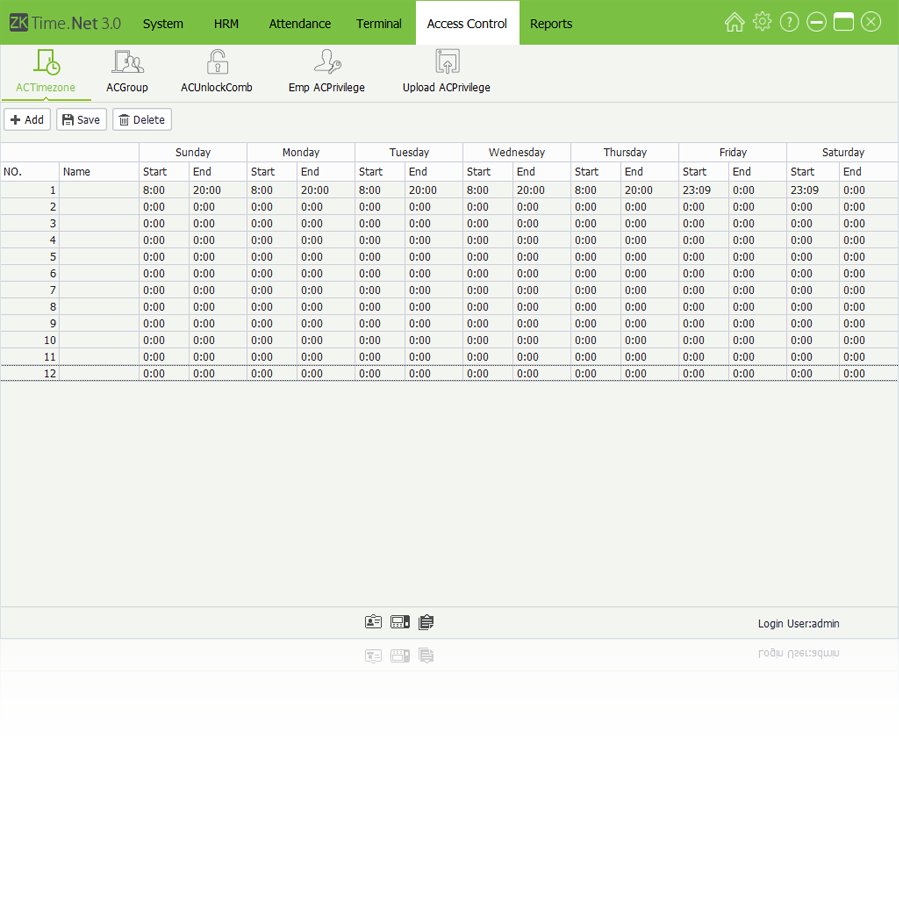899x900 pixels.
Task: Click terminal device icon in upper status bar
Action: 400,622
